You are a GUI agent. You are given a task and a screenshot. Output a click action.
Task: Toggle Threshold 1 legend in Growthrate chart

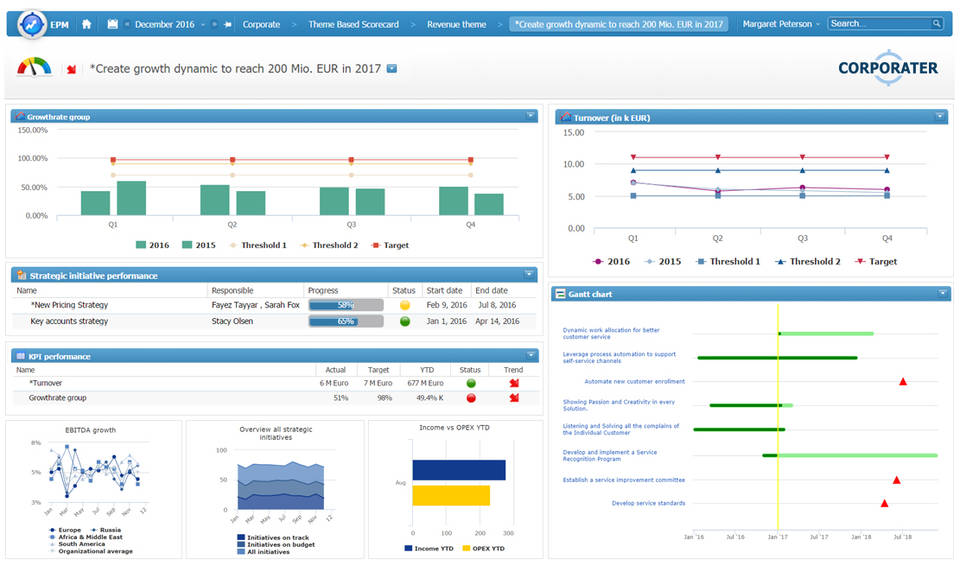point(257,245)
